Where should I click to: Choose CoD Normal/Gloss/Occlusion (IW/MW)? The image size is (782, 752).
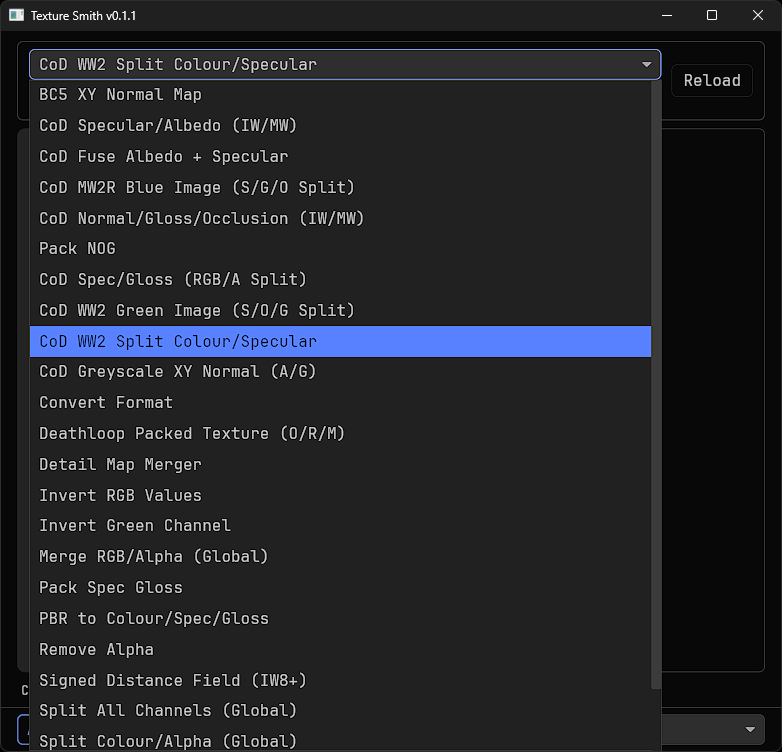click(x=340, y=218)
